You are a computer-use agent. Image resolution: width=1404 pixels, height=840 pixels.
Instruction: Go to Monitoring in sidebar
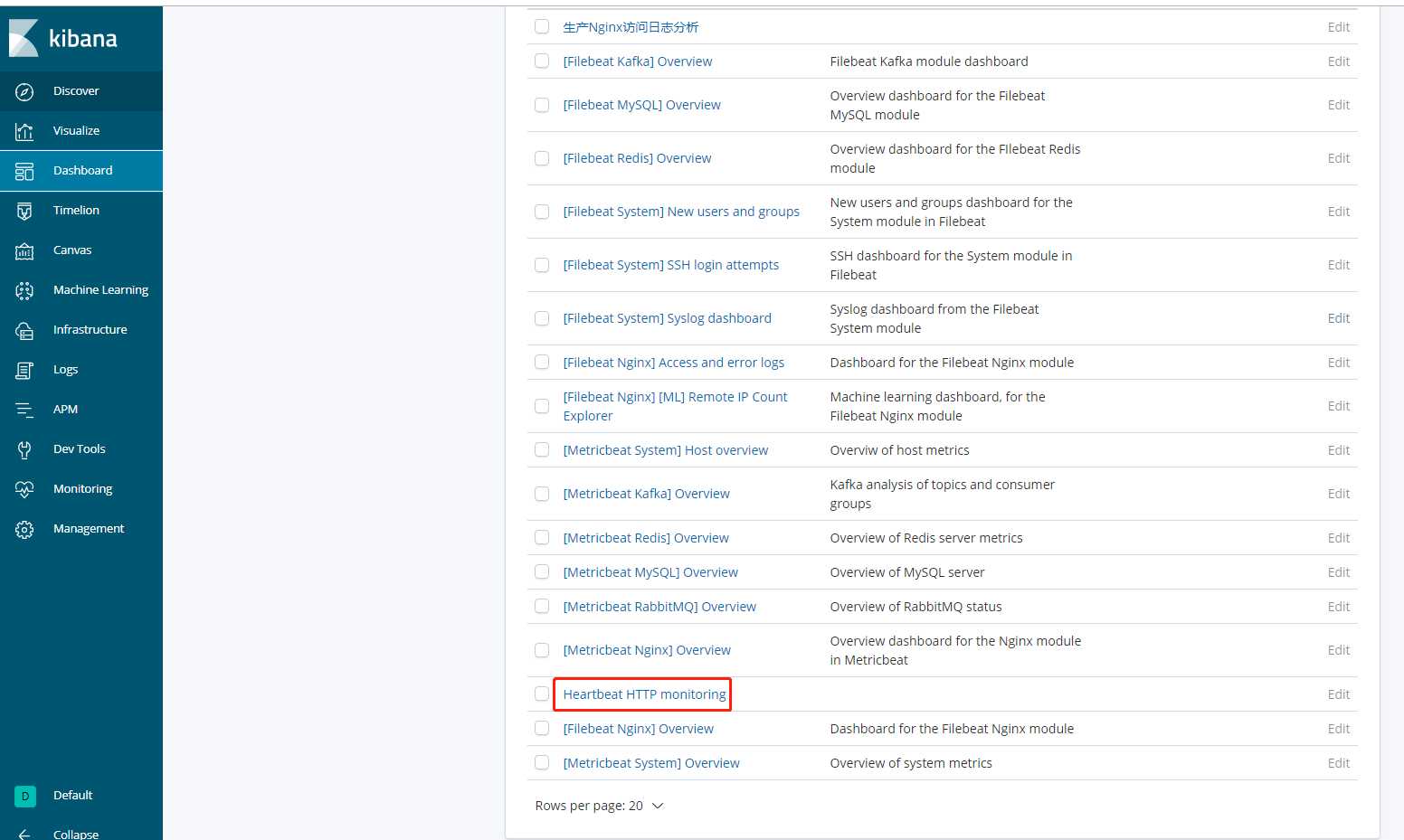coord(82,489)
